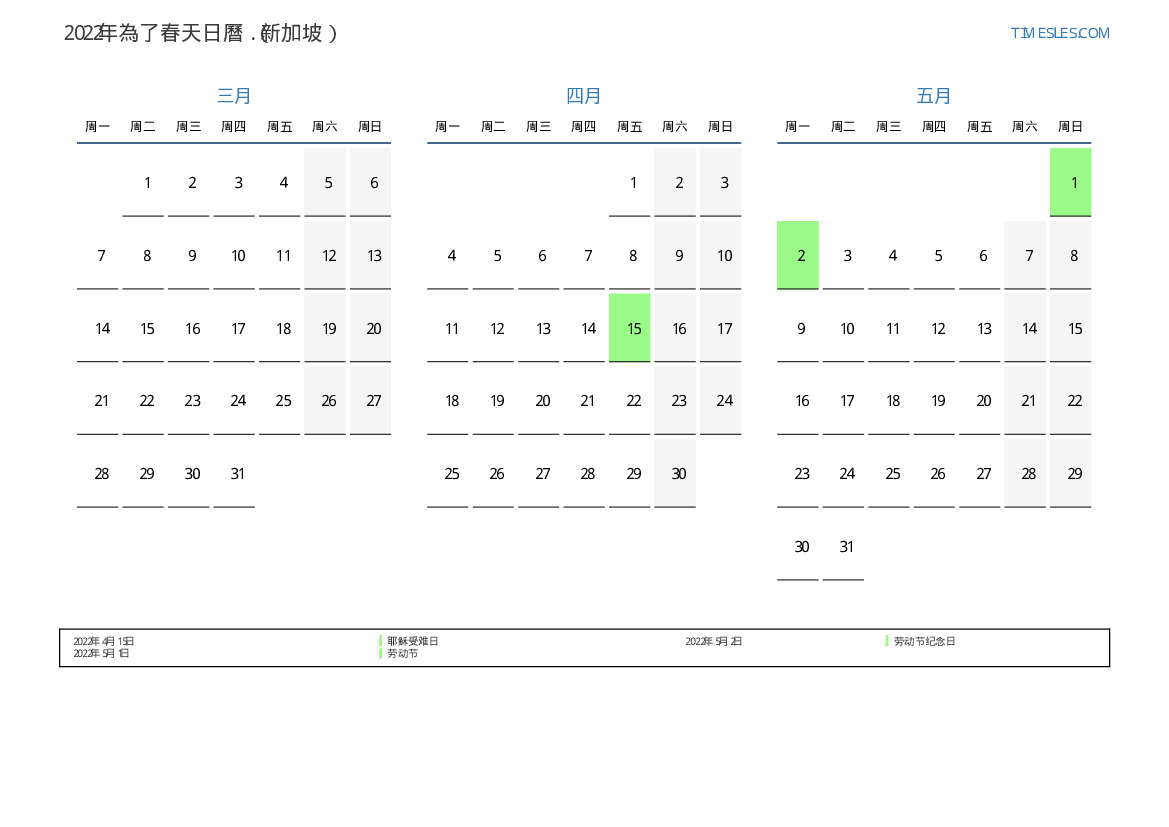This screenshot has width=1169, height=827.
Task: Click the 耶稣受难日 legend entry
Action: coord(413,641)
